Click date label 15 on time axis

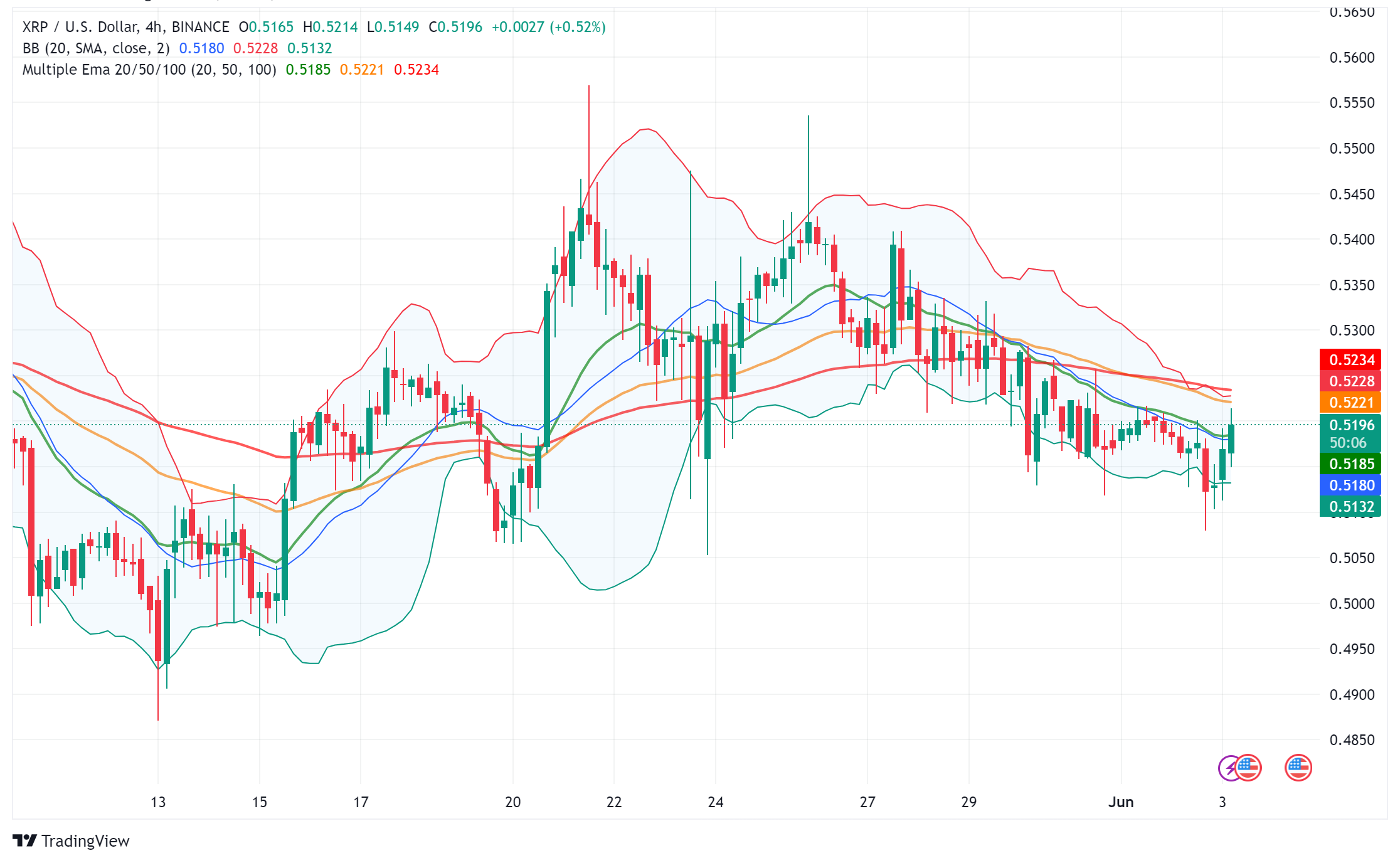[260, 802]
